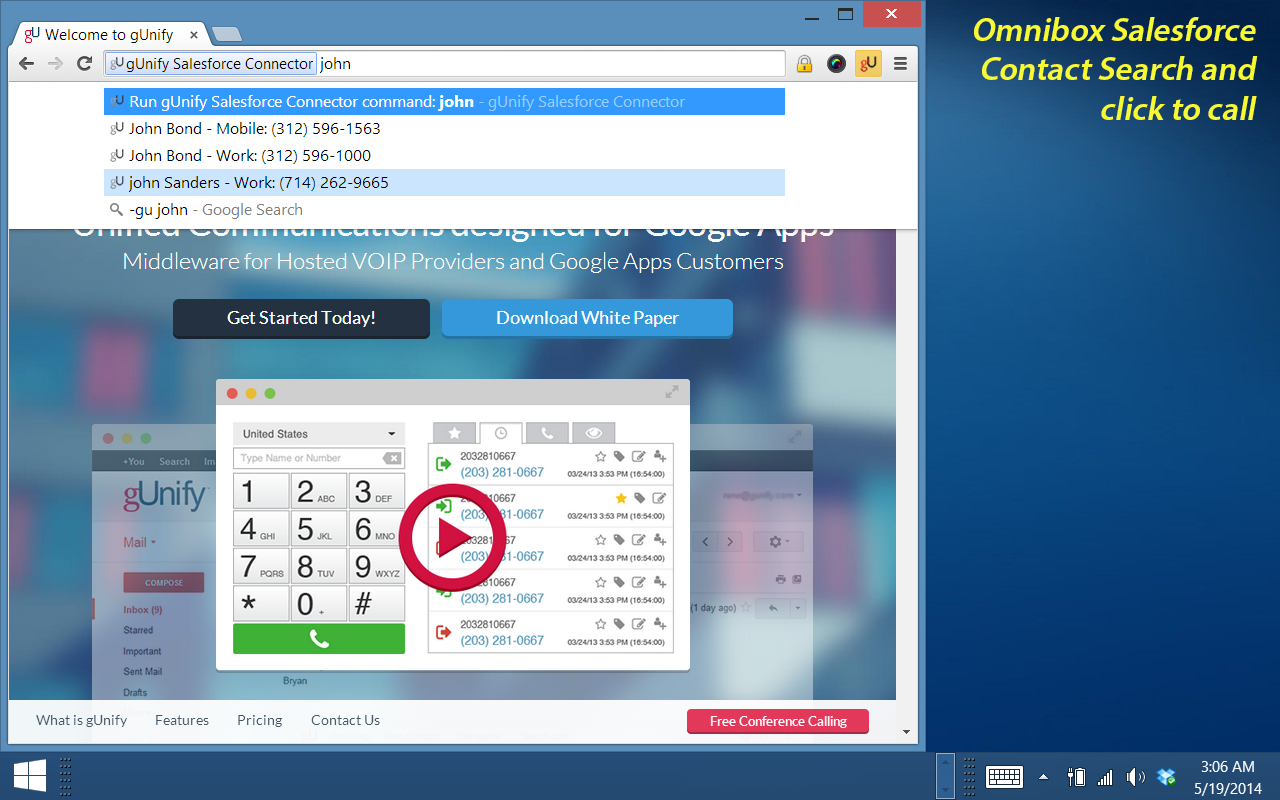Viewport: 1280px width, 800px height.
Task: Tap the asterisk key on dialpad
Action: tap(261, 604)
